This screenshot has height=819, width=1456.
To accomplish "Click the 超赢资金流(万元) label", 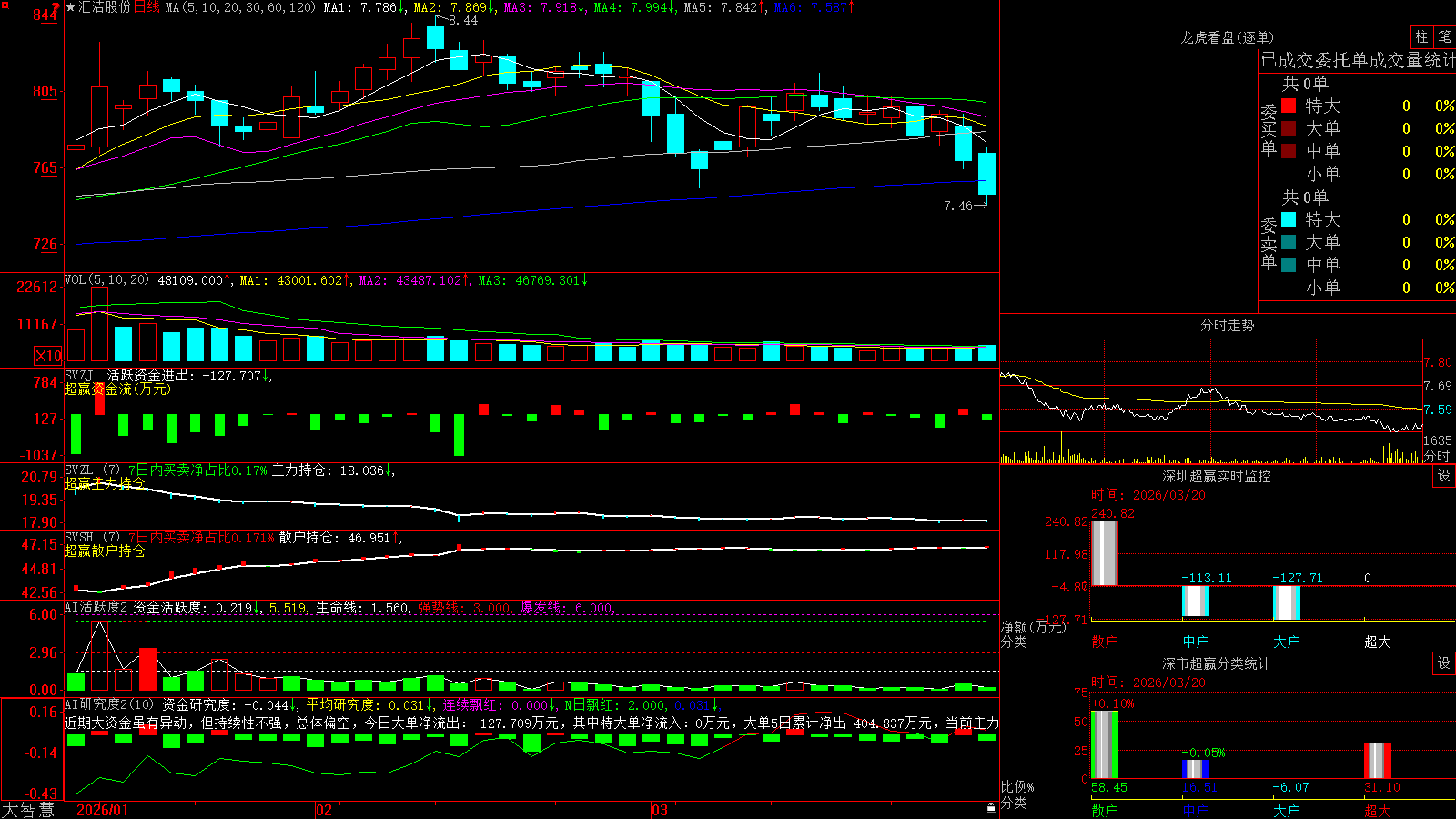I will pos(117,389).
